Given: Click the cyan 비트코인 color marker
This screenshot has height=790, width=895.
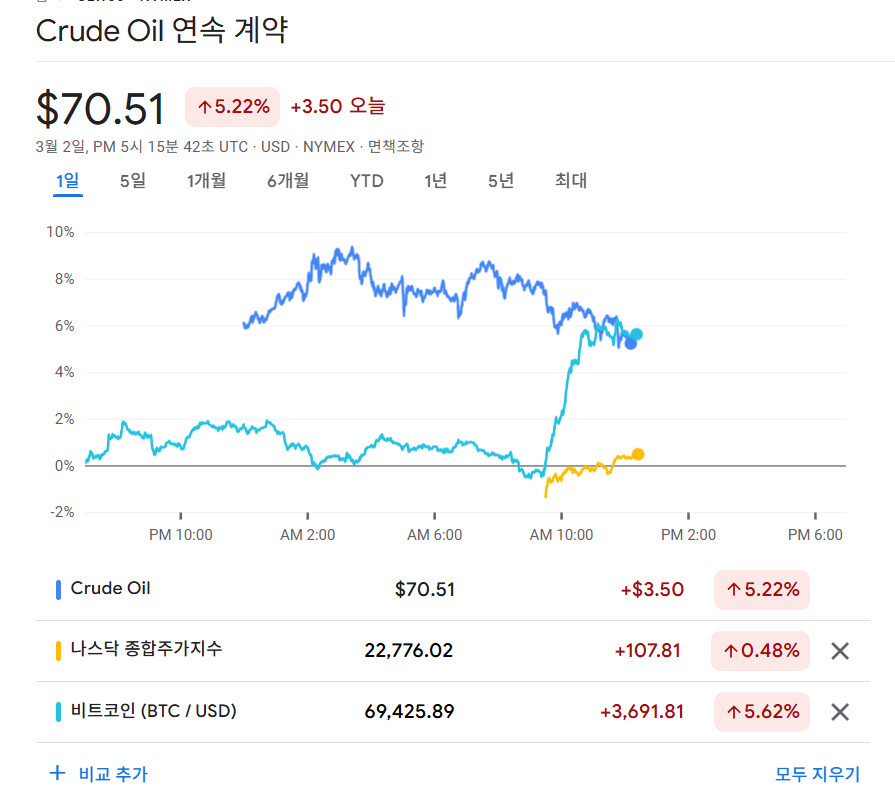Looking at the screenshot, I should tap(58, 712).
